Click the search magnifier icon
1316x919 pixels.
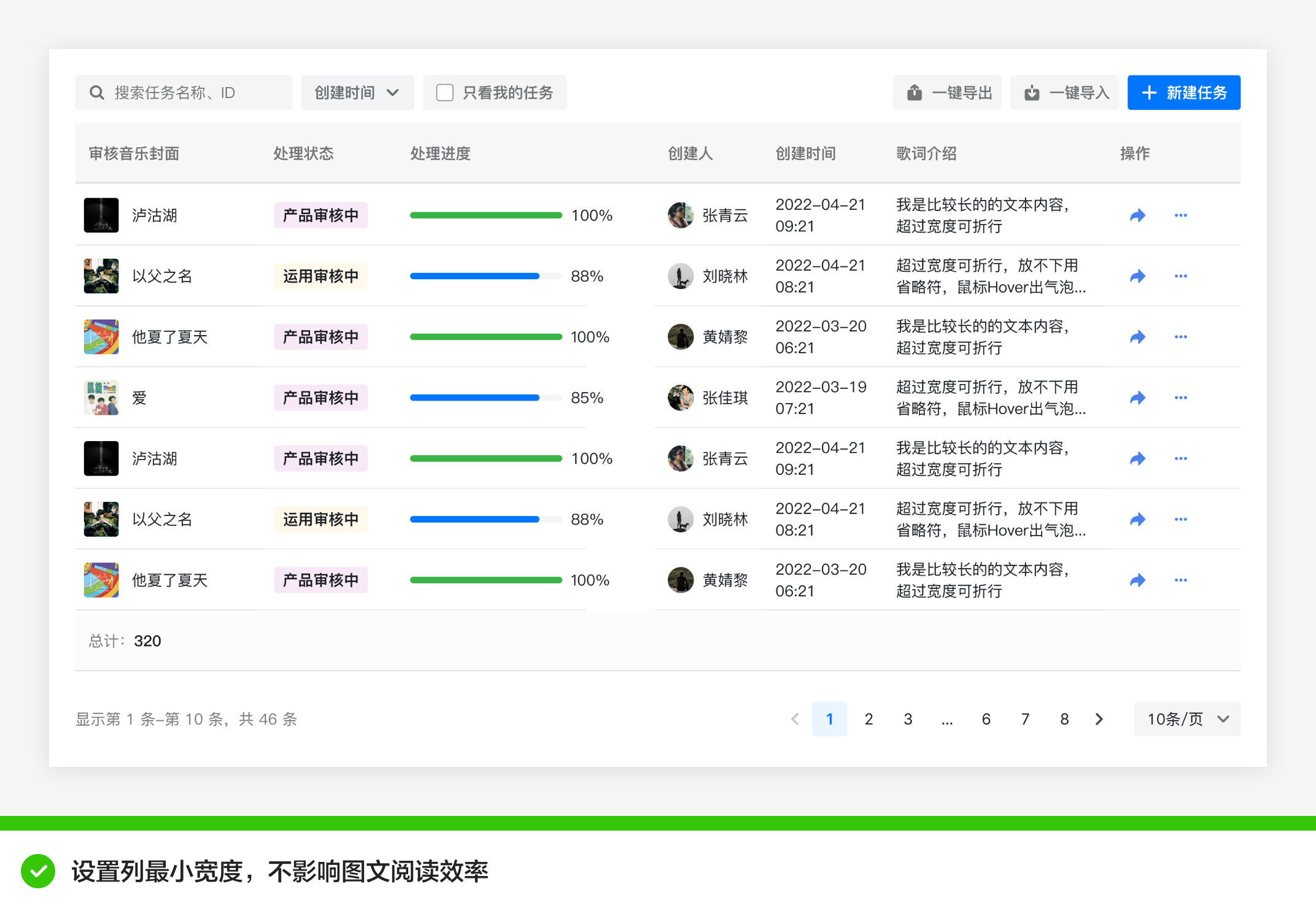pos(97,93)
